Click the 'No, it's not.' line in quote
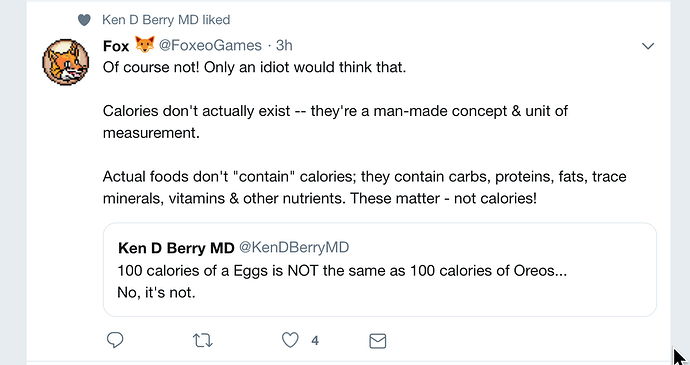The width and height of the screenshot is (690, 365). tap(156, 292)
